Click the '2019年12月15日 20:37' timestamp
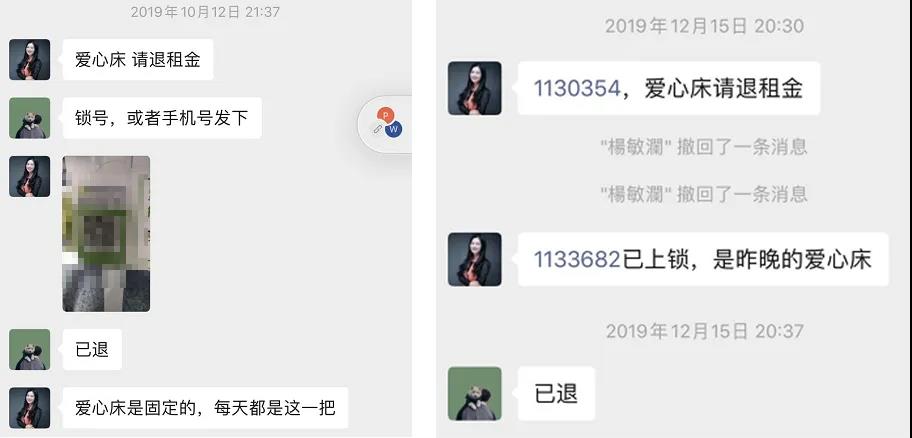 click(x=704, y=332)
